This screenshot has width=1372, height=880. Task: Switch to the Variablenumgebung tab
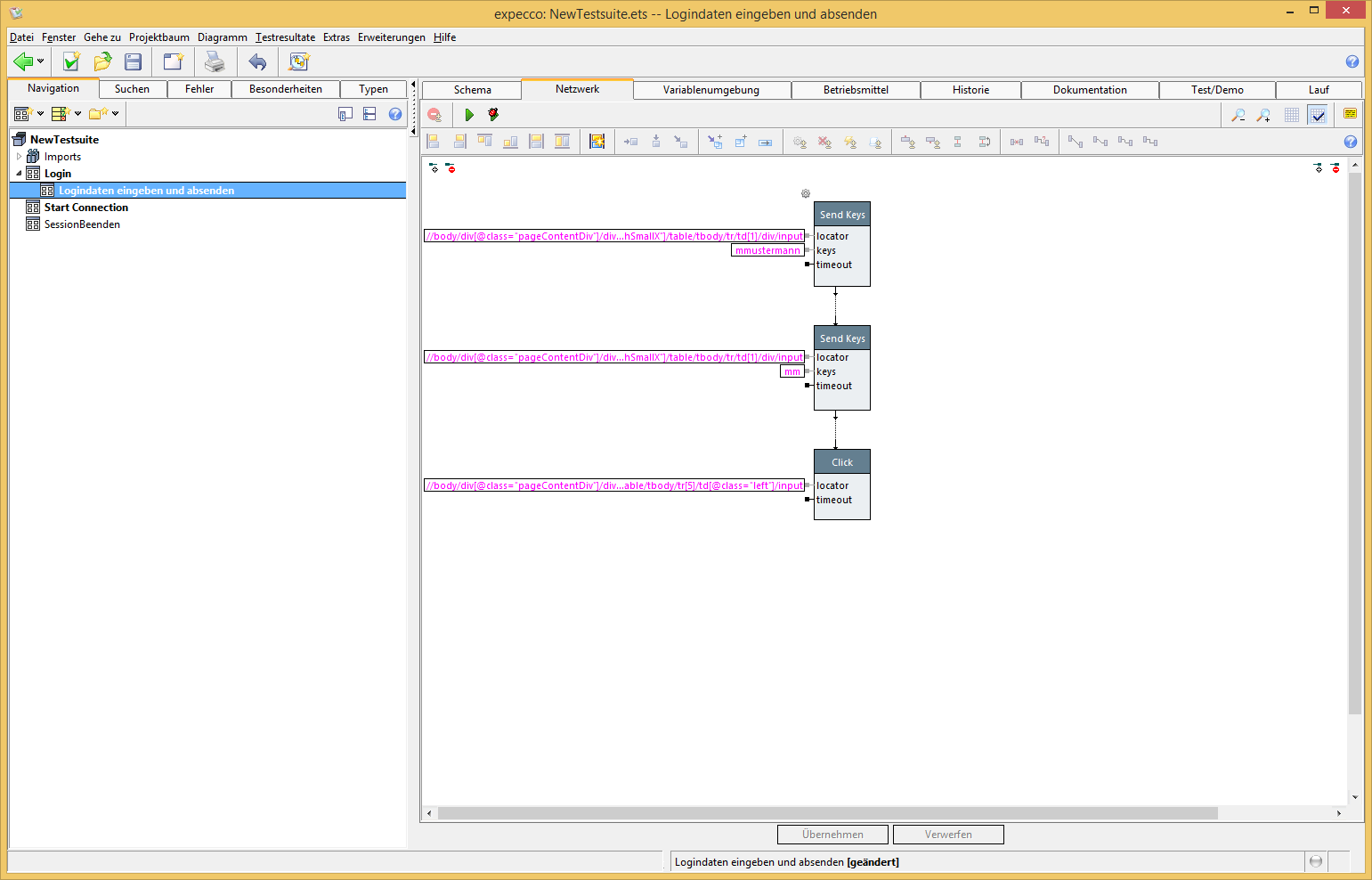(710, 90)
